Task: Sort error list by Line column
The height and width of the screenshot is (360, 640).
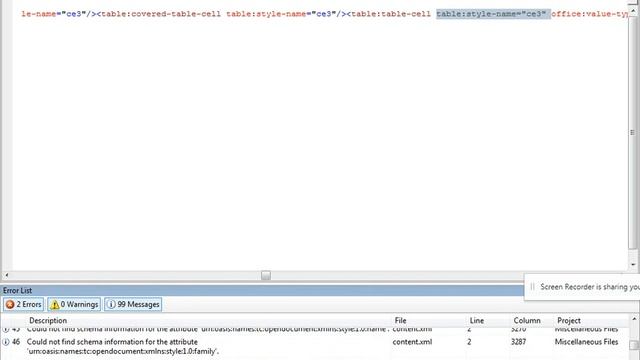Action: (476, 320)
